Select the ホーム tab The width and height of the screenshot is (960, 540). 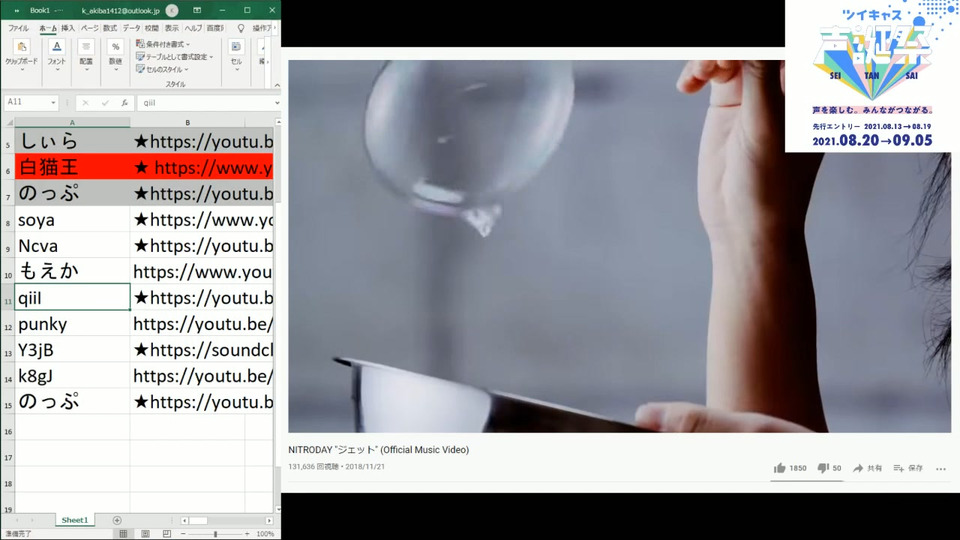pyautogui.click(x=48, y=28)
